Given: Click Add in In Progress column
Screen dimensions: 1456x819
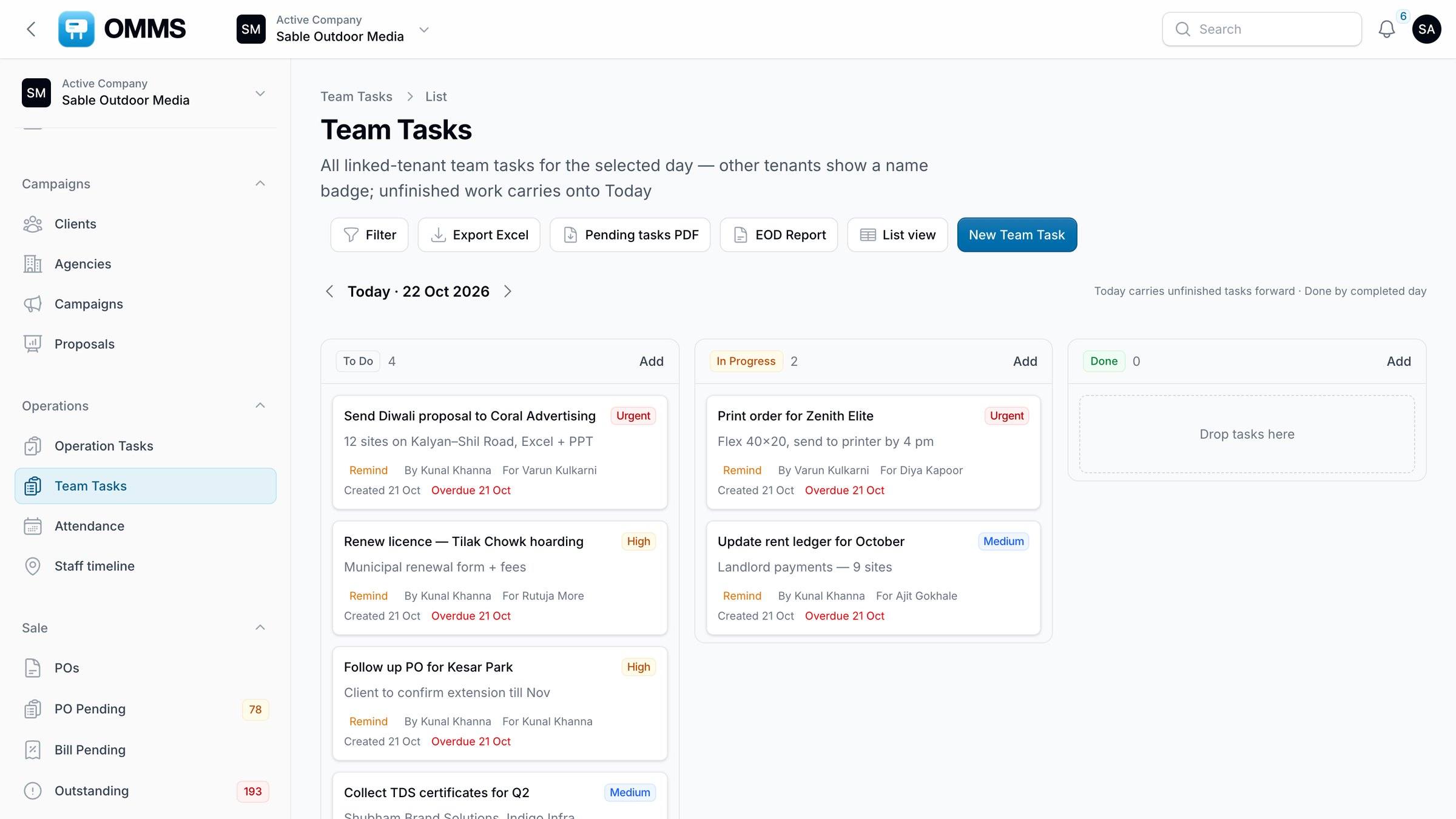Looking at the screenshot, I should click(1025, 361).
